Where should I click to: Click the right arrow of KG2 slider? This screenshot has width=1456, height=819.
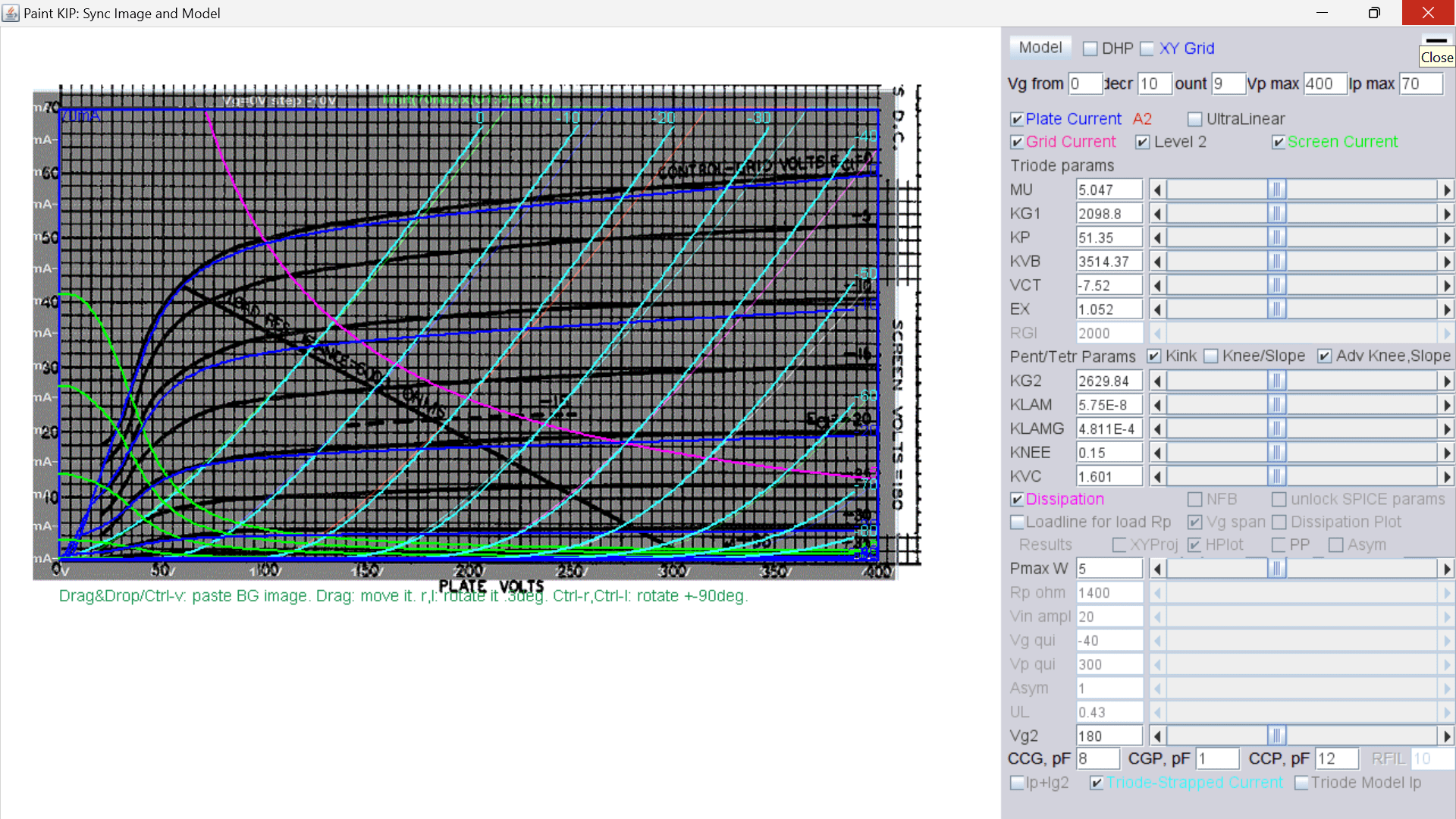(1446, 381)
